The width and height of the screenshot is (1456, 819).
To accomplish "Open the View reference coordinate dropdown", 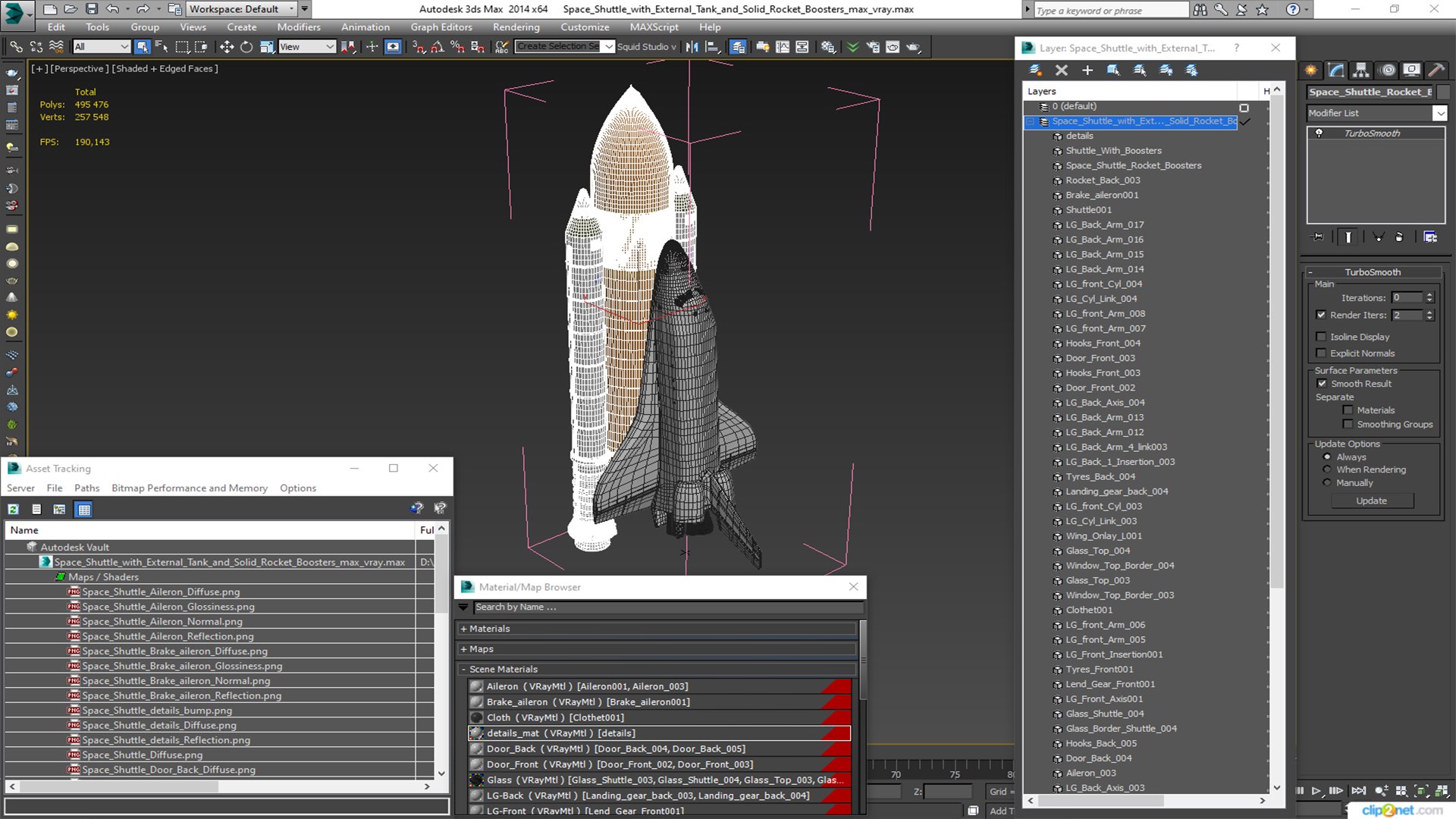I will pos(306,47).
